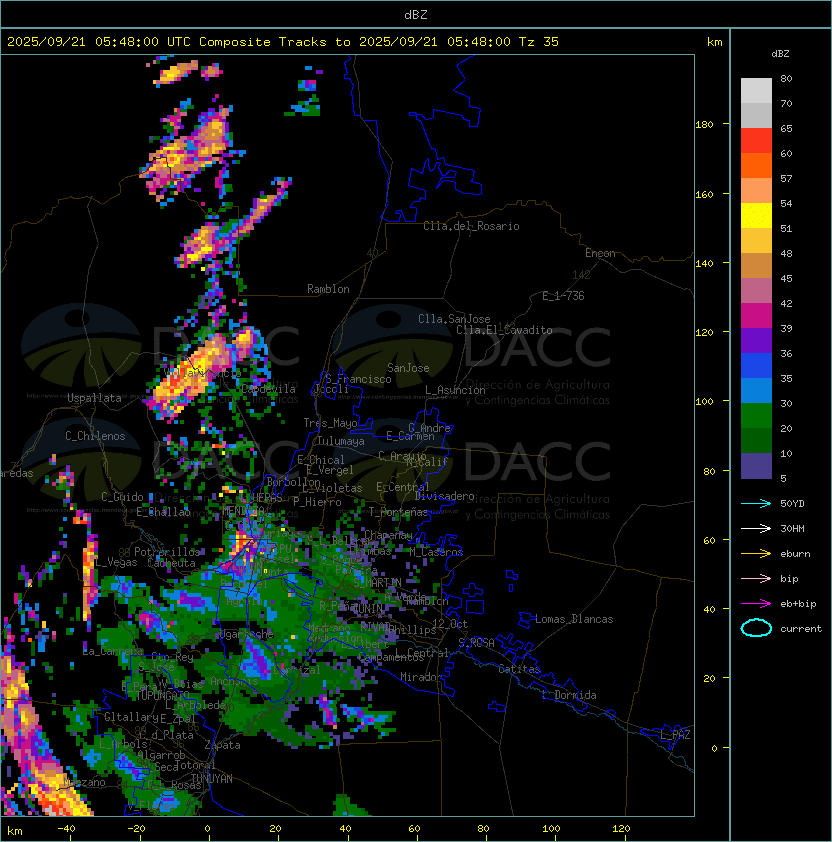
Task: Click the L_PAZ map label
Action: (675, 735)
